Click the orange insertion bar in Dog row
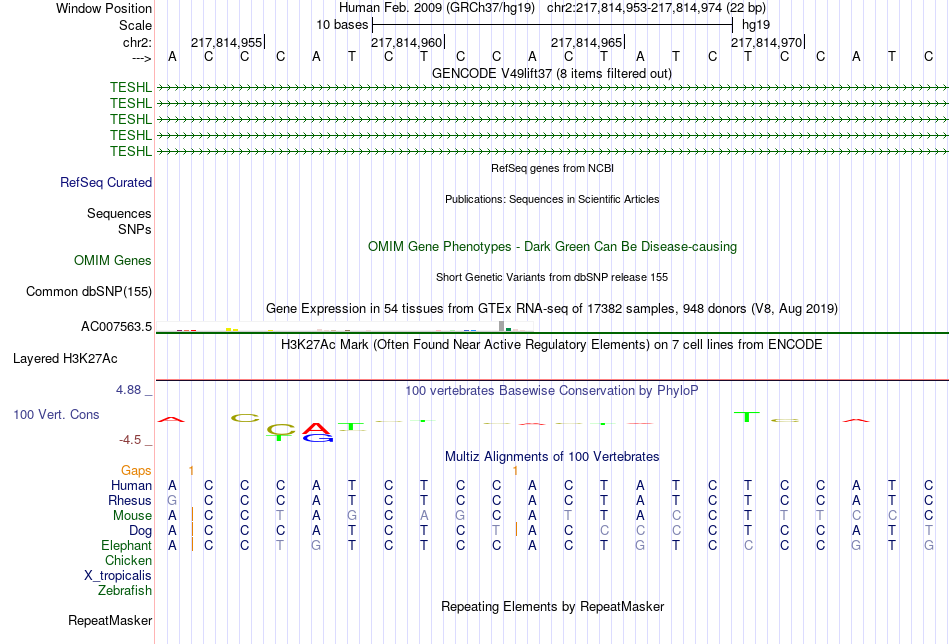 516,529
